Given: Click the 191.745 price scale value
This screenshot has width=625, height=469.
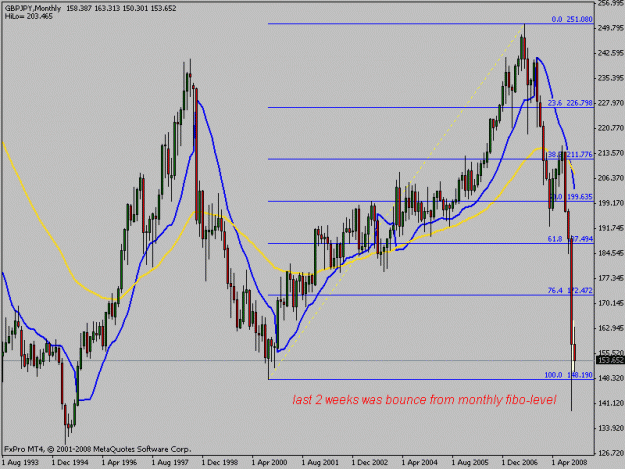Looking at the screenshot, I should click(610, 228).
